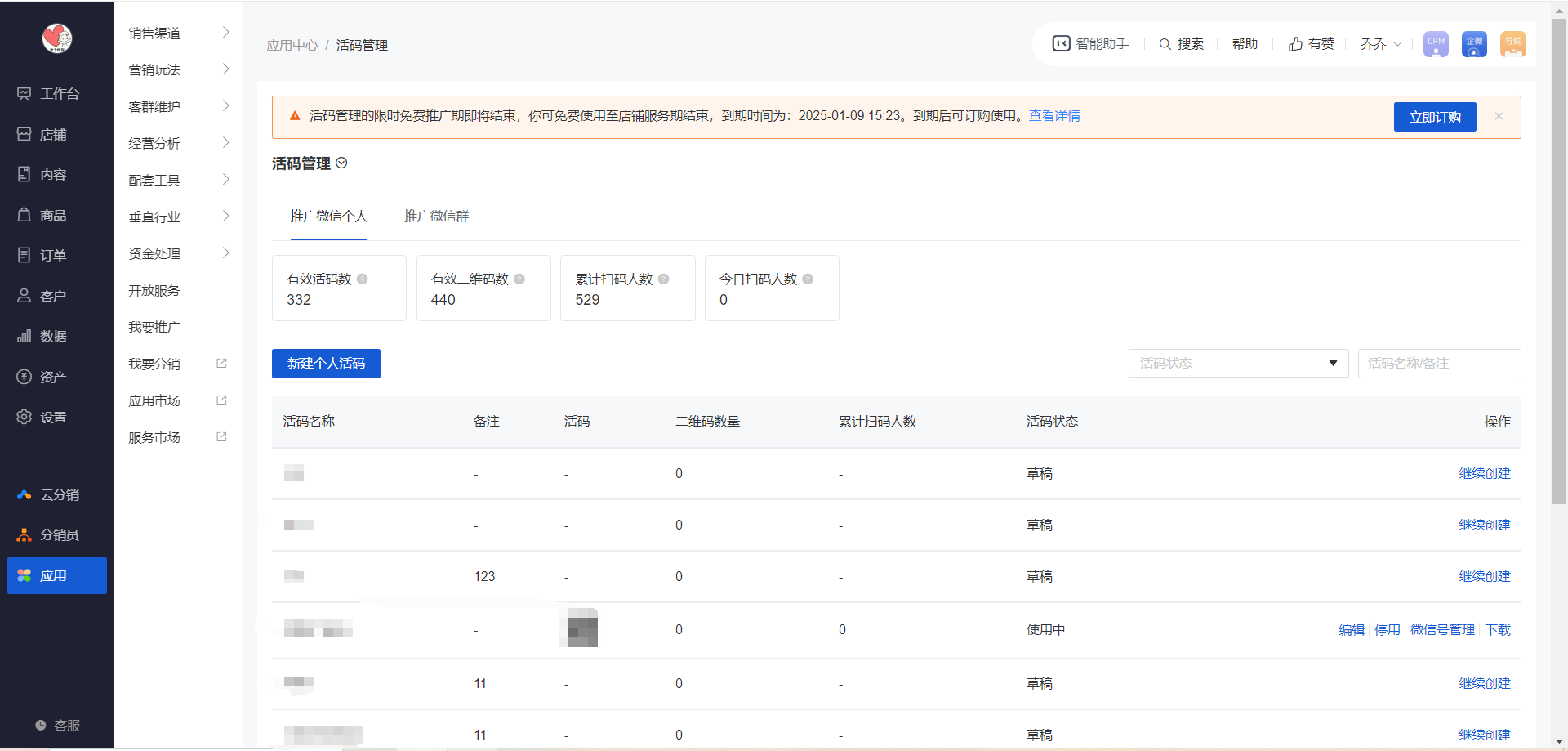Click 继续创建 on the row with note 123
Image resolution: width=1568 pixels, height=751 pixels.
[x=1485, y=577]
